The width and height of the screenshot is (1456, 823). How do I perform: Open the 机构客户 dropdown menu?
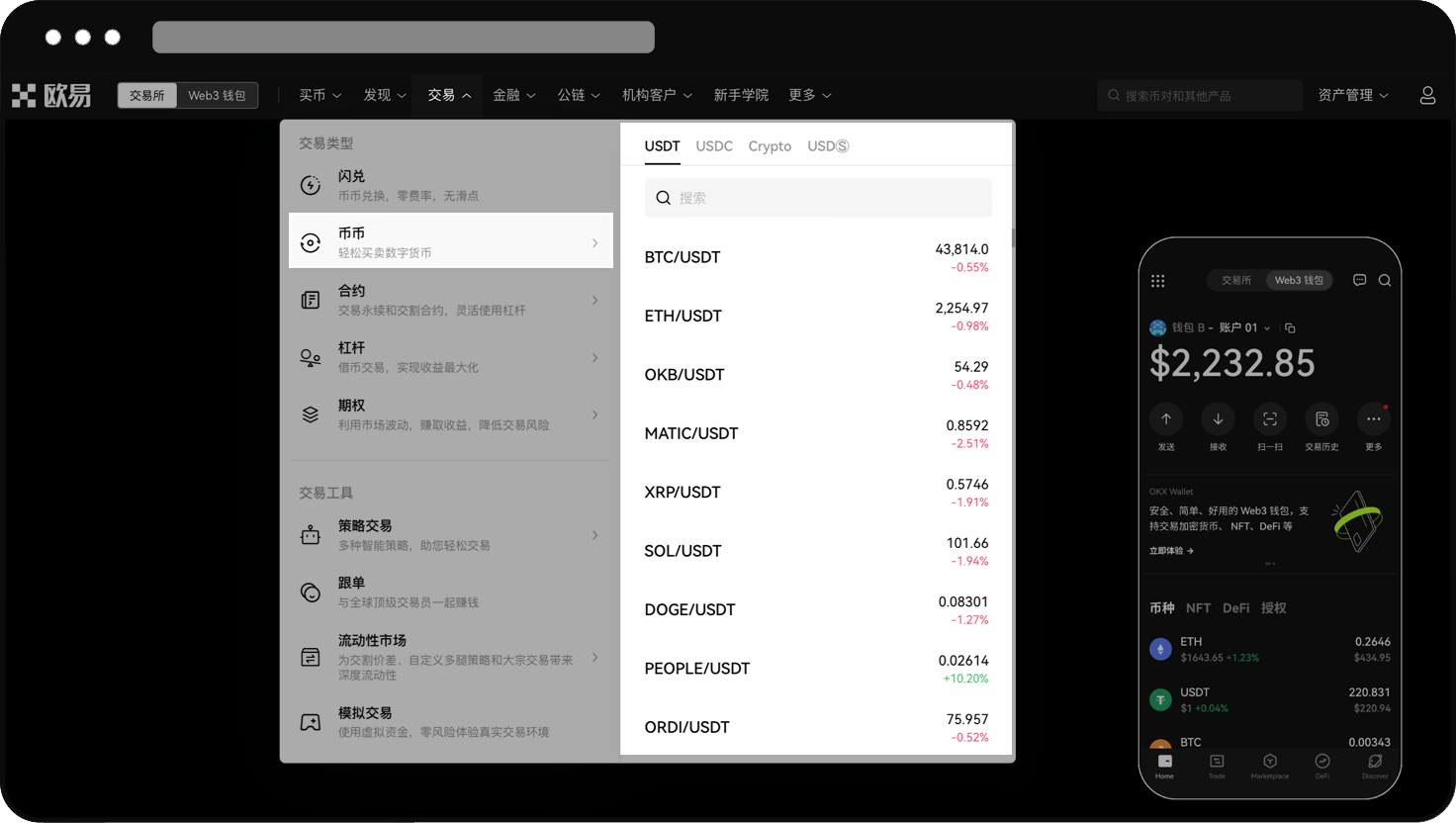657,95
